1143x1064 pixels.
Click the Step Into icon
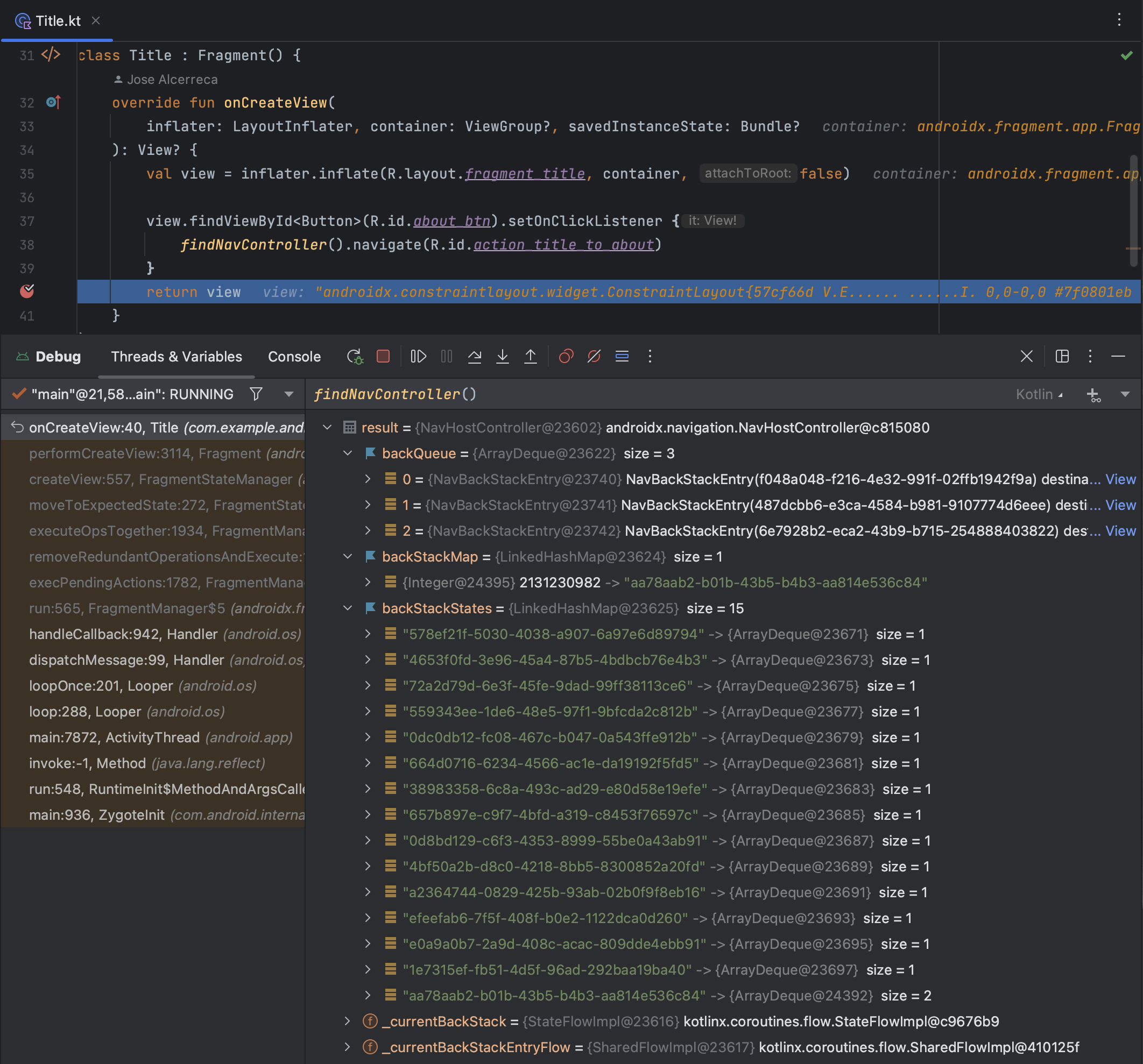pyautogui.click(x=502, y=357)
